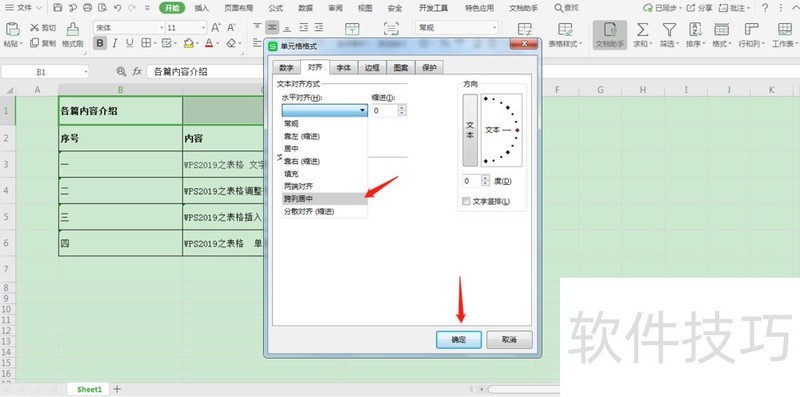
Task: Toggle bold formatting button
Action: pyautogui.click(x=100, y=44)
